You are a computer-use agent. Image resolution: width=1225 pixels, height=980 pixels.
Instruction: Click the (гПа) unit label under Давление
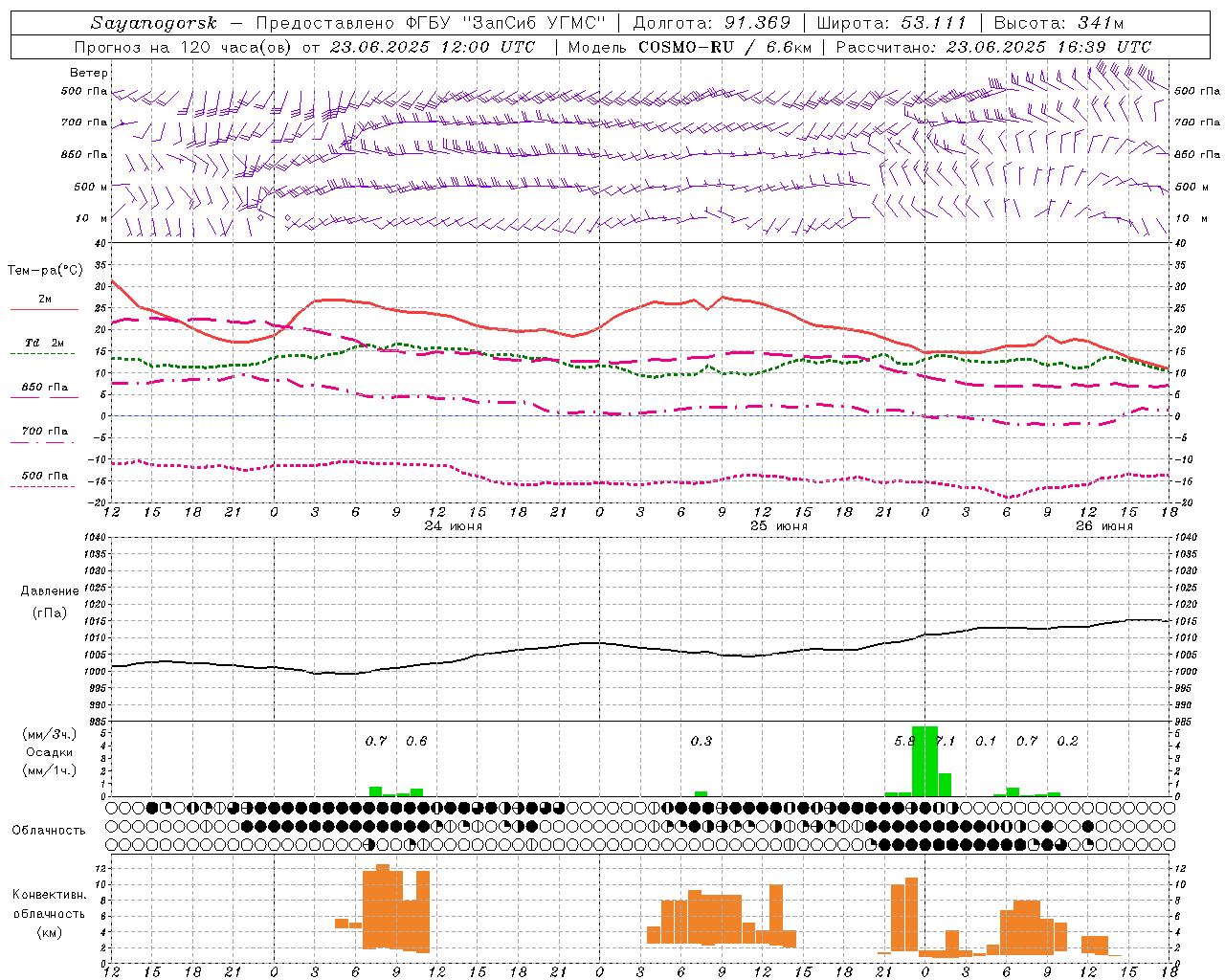tap(50, 613)
